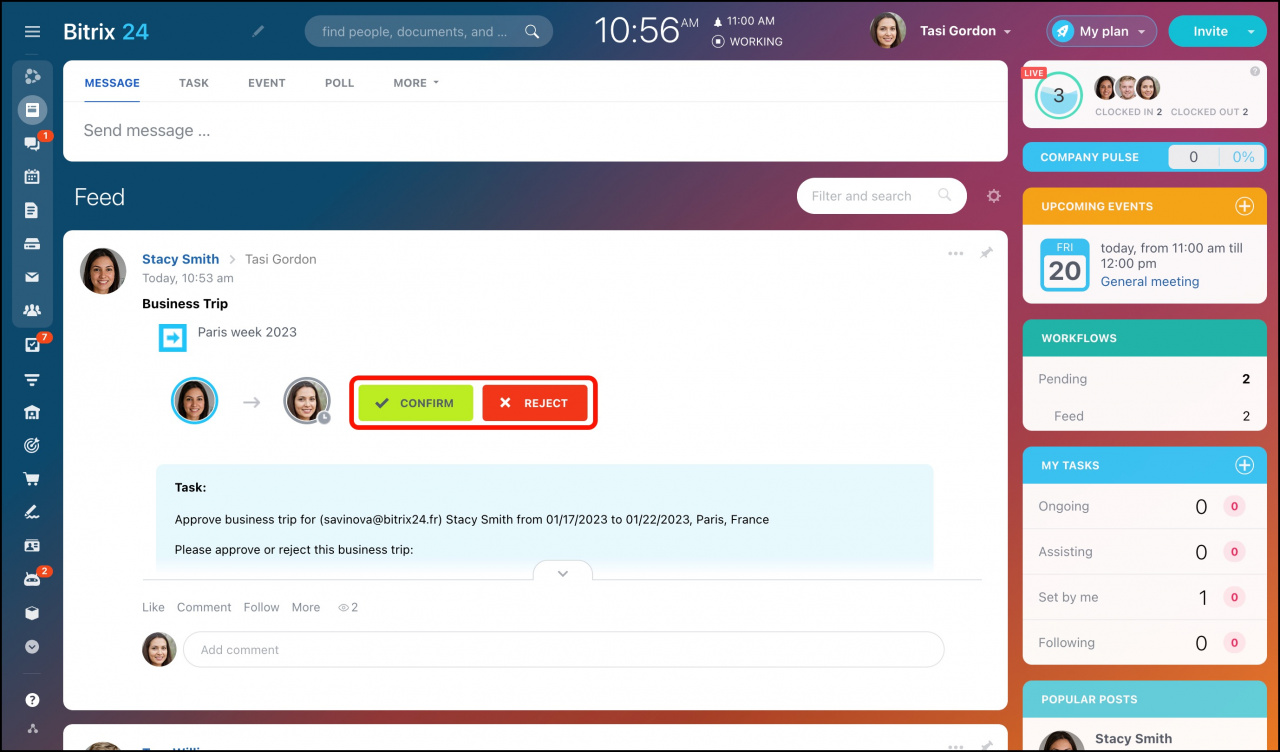Open the Feed icon in left sidebar
1280x752 pixels.
coord(32,109)
